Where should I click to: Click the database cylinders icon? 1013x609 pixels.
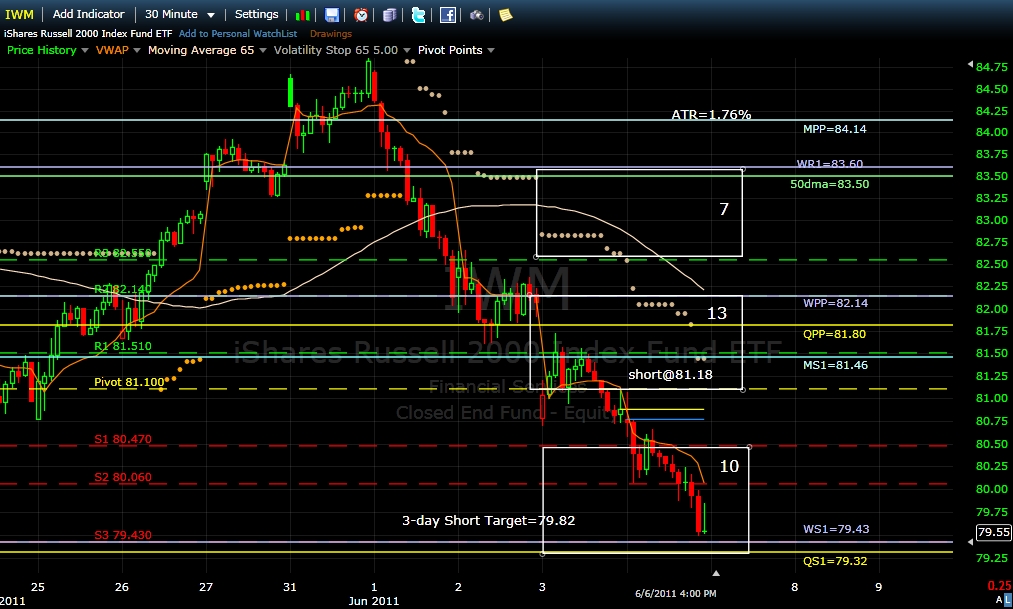click(390, 15)
